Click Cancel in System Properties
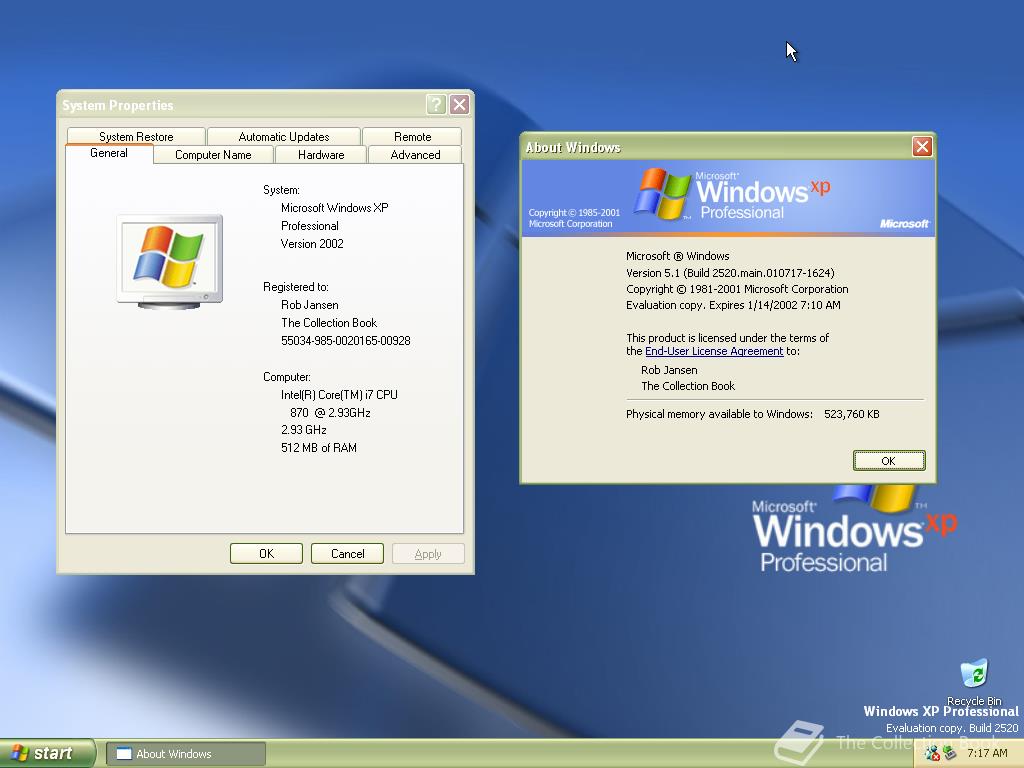 pyautogui.click(x=347, y=553)
